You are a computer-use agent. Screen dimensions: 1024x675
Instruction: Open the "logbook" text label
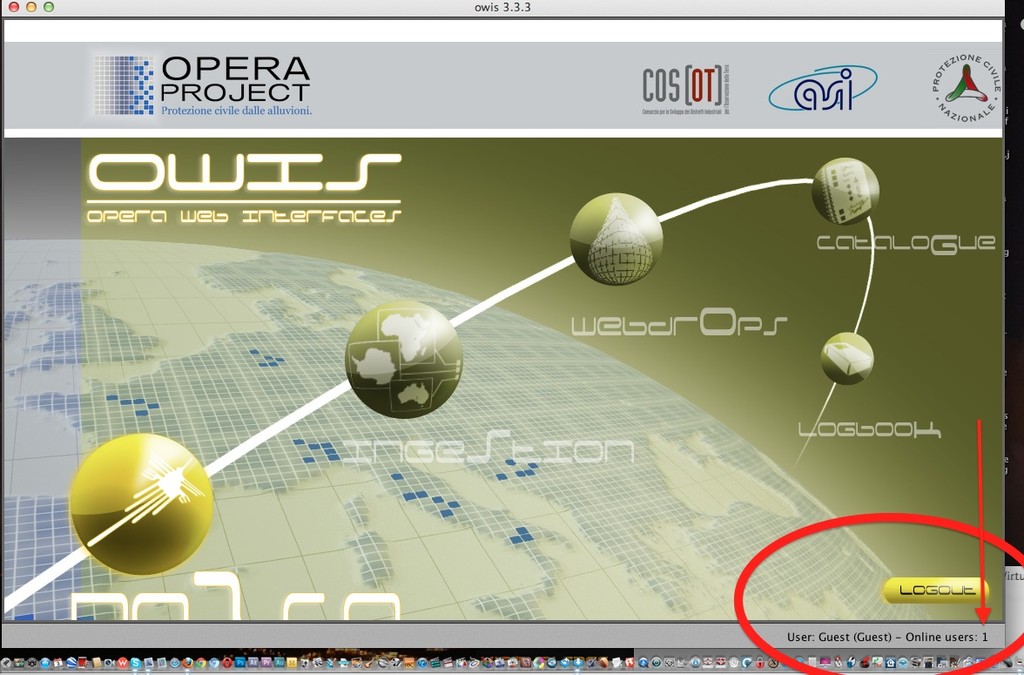coord(869,430)
